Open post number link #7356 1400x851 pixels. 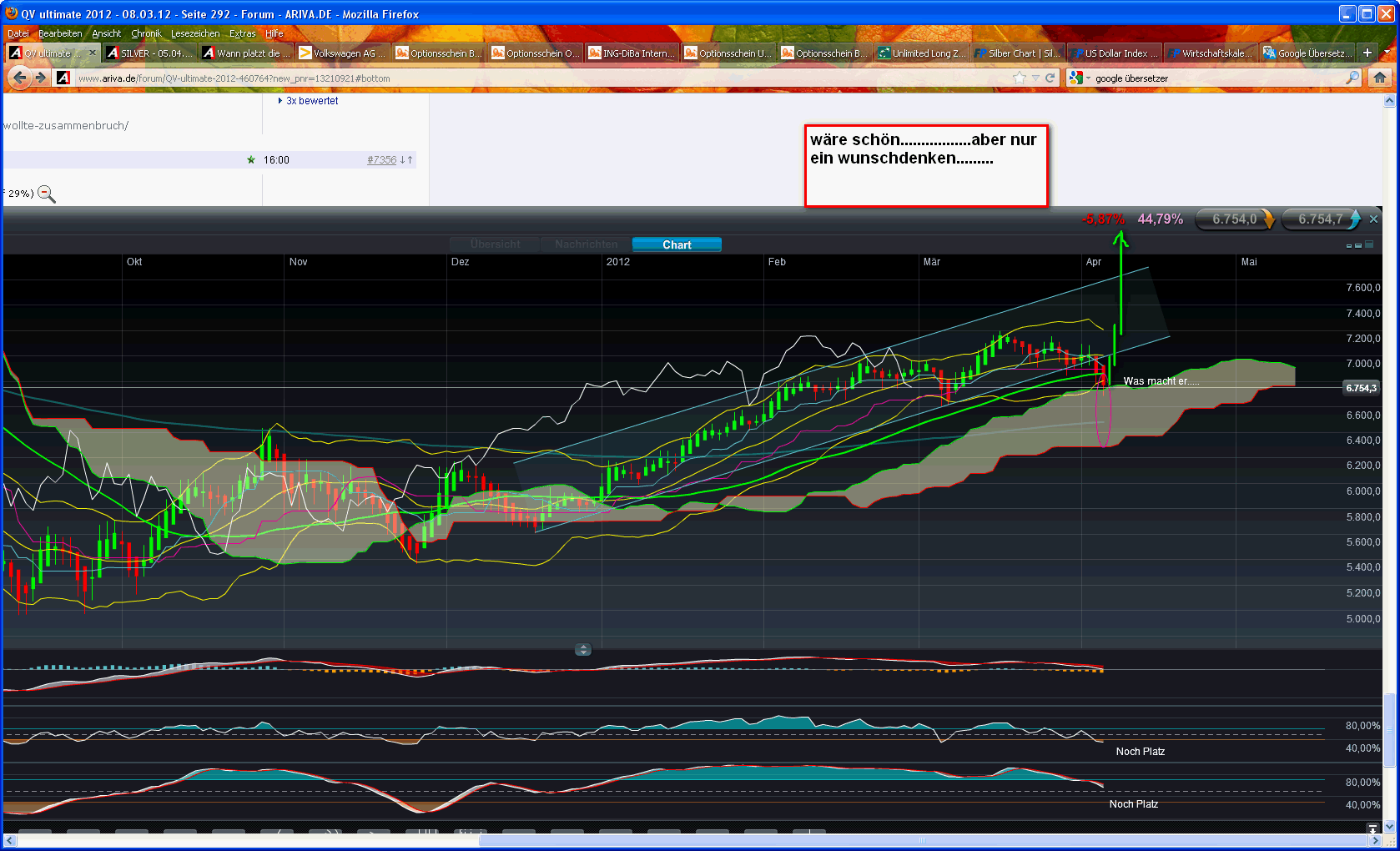point(381,160)
